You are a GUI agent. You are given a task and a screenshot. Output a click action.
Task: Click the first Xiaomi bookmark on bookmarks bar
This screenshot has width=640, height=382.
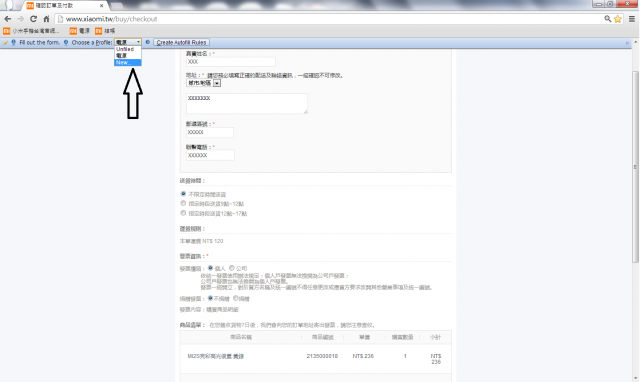tap(31, 31)
